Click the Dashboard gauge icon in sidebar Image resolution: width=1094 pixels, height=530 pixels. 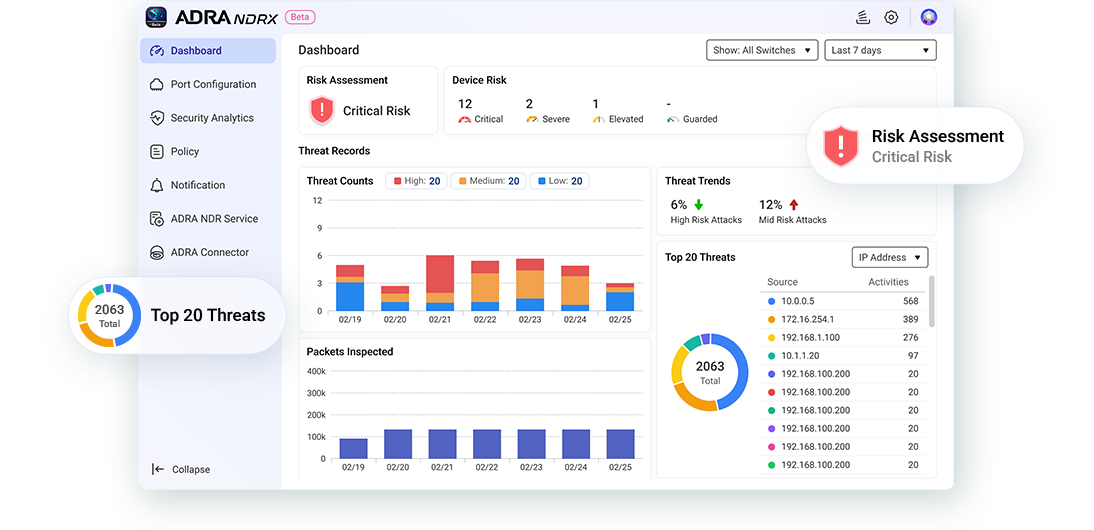pyautogui.click(x=157, y=51)
